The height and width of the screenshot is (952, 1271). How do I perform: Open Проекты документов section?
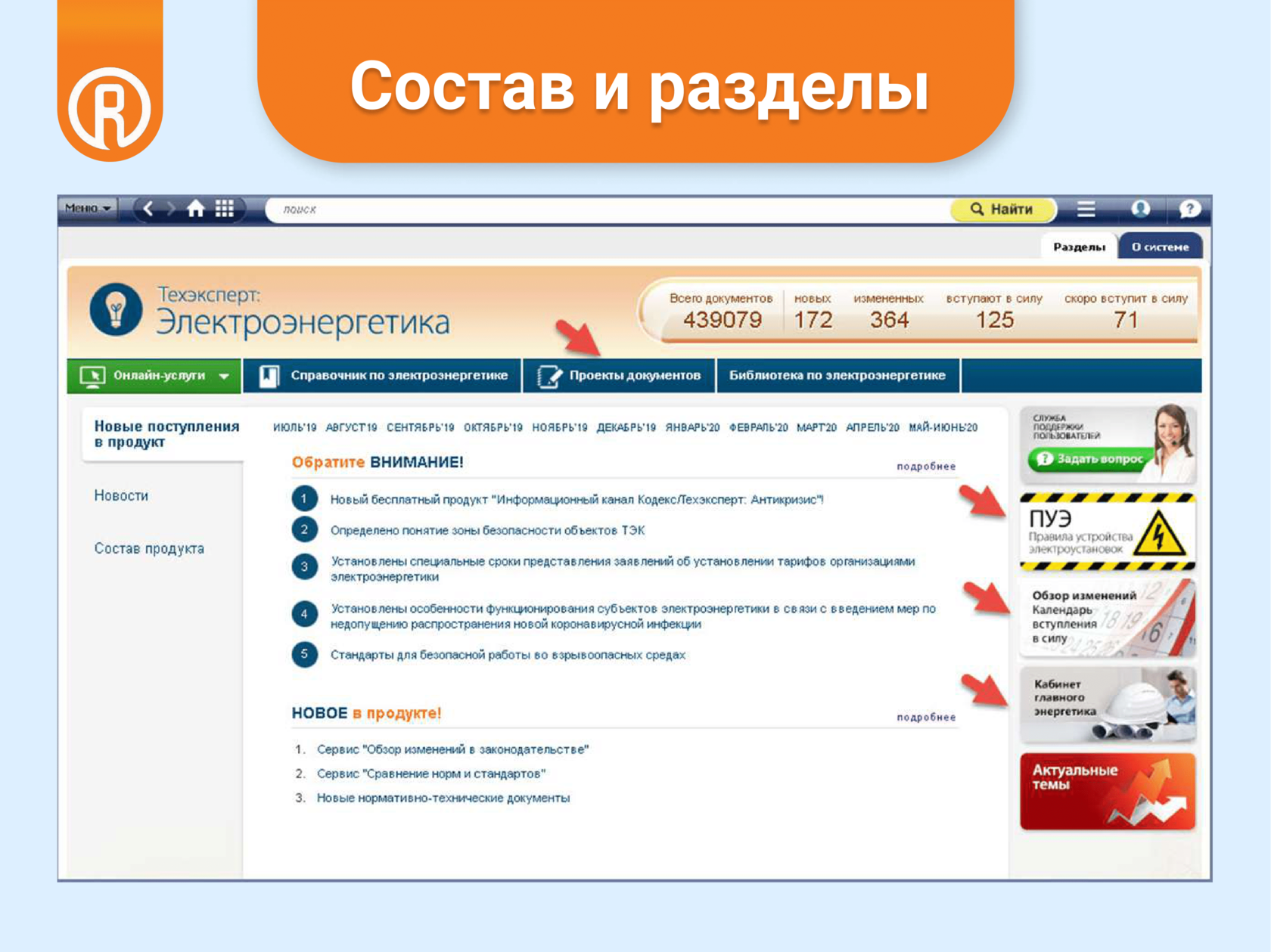619,376
